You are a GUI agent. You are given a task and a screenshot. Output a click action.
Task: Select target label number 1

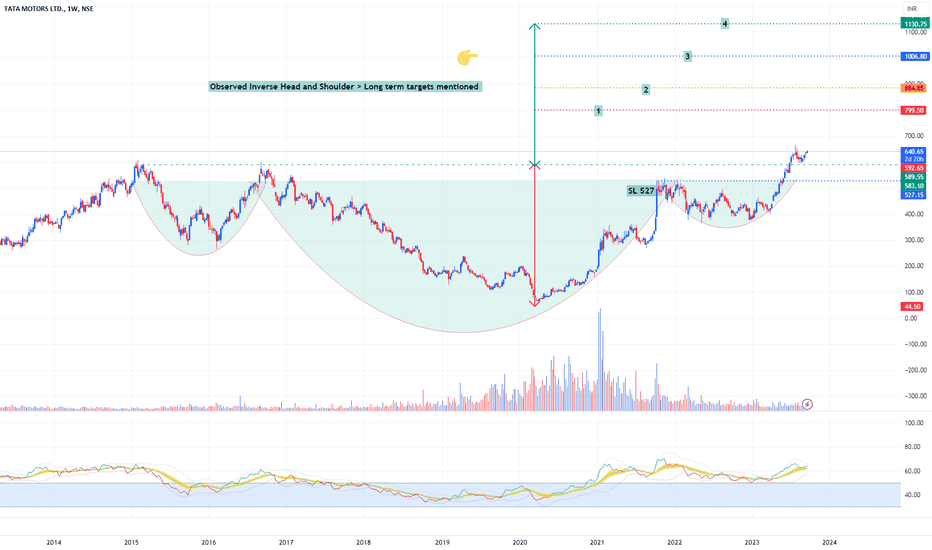tap(598, 111)
